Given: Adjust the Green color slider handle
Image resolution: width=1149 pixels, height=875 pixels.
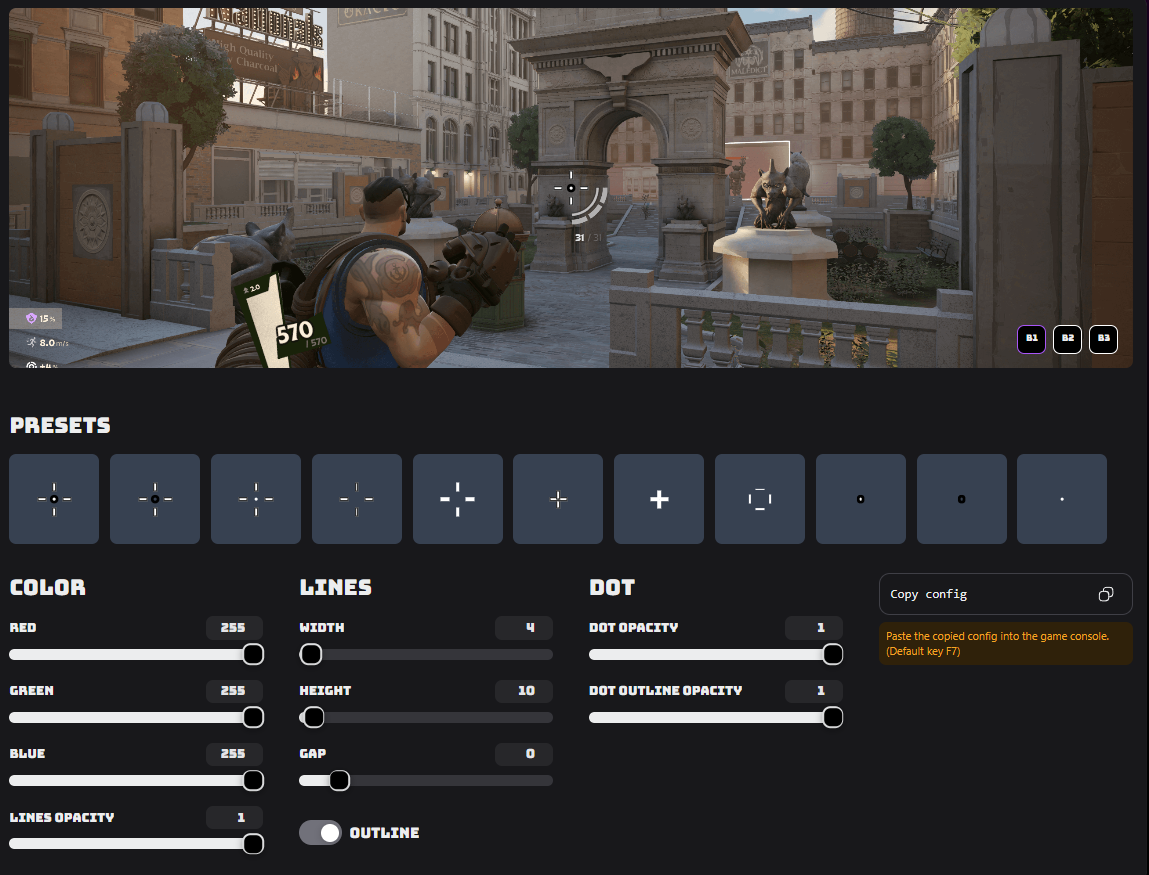Looking at the screenshot, I should tap(253, 717).
